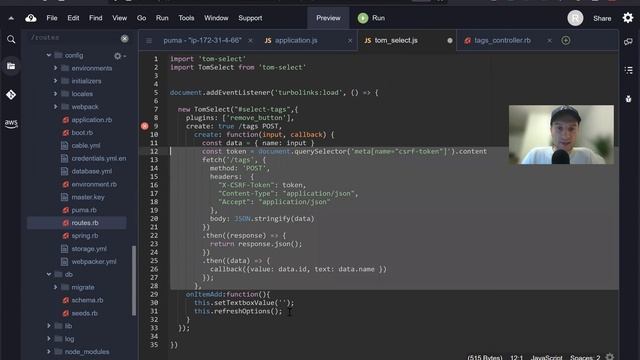Open application.rb in file tree
Viewport: 640px width, 360px height.
click(91, 120)
